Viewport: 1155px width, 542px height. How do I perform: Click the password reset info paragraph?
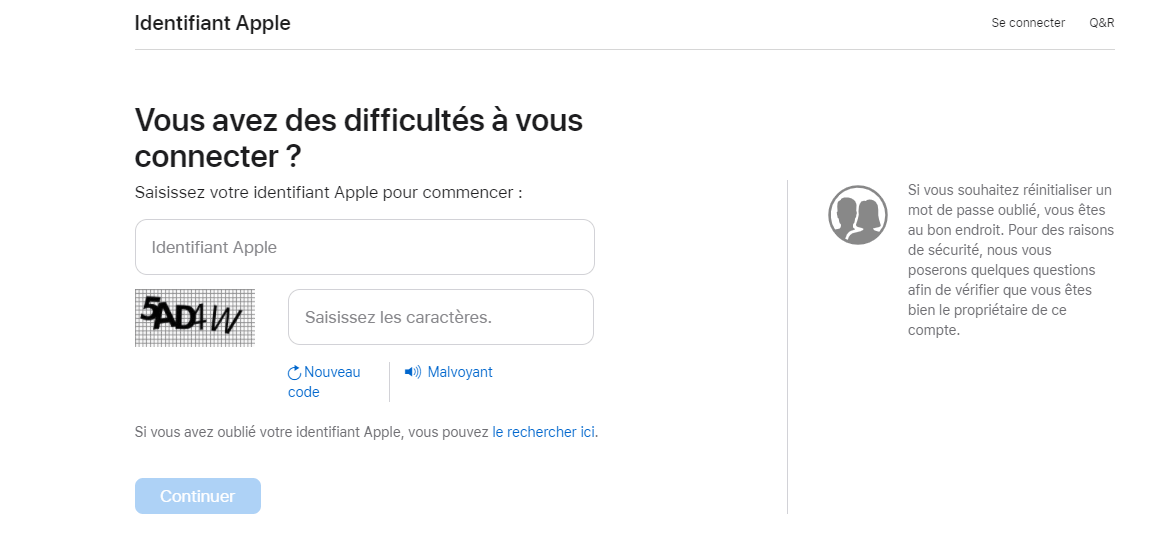click(1010, 260)
